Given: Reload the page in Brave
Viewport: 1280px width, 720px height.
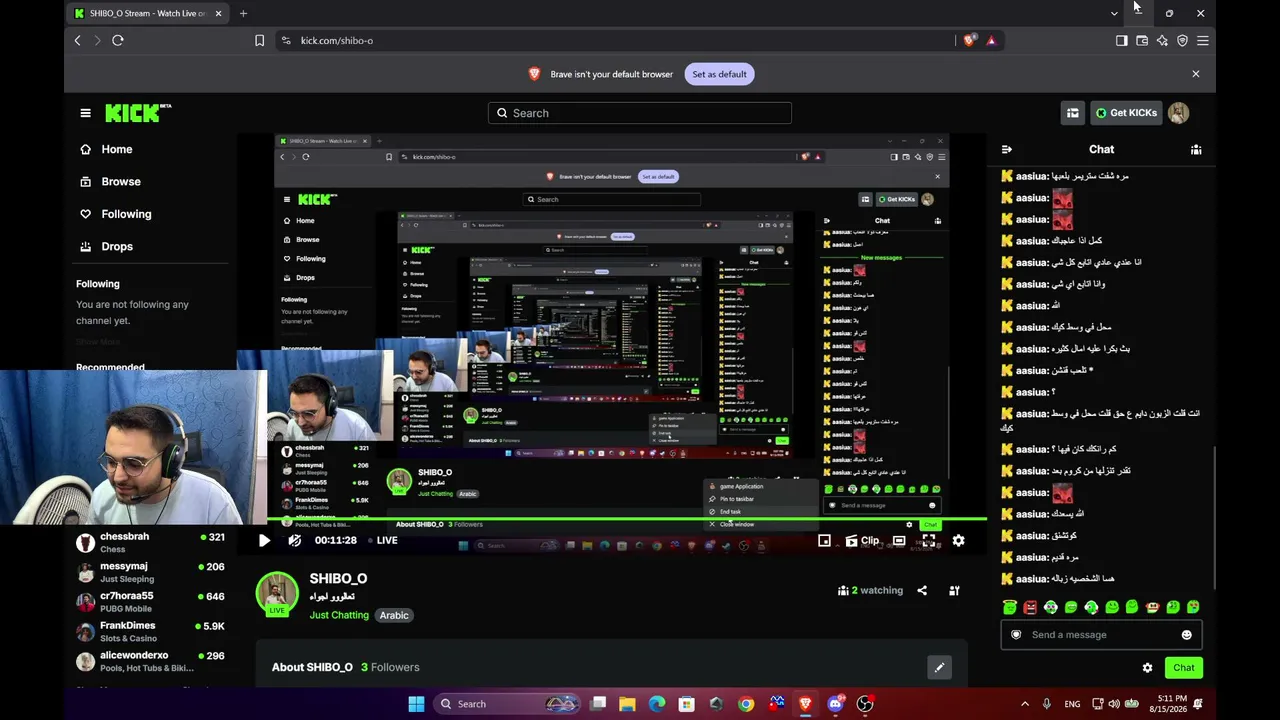Looking at the screenshot, I should coord(118,40).
